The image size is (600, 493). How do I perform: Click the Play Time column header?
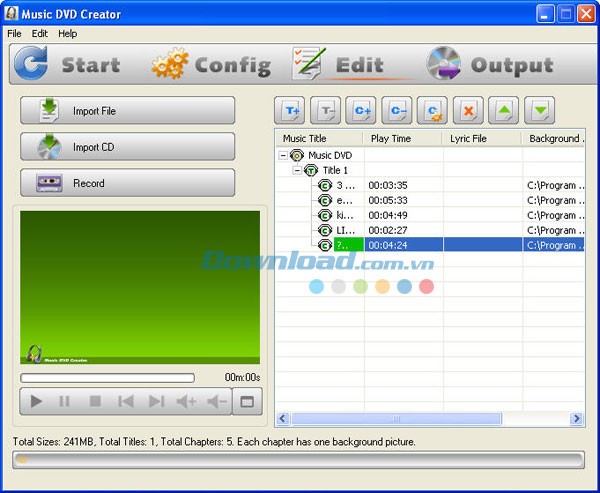(402, 139)
